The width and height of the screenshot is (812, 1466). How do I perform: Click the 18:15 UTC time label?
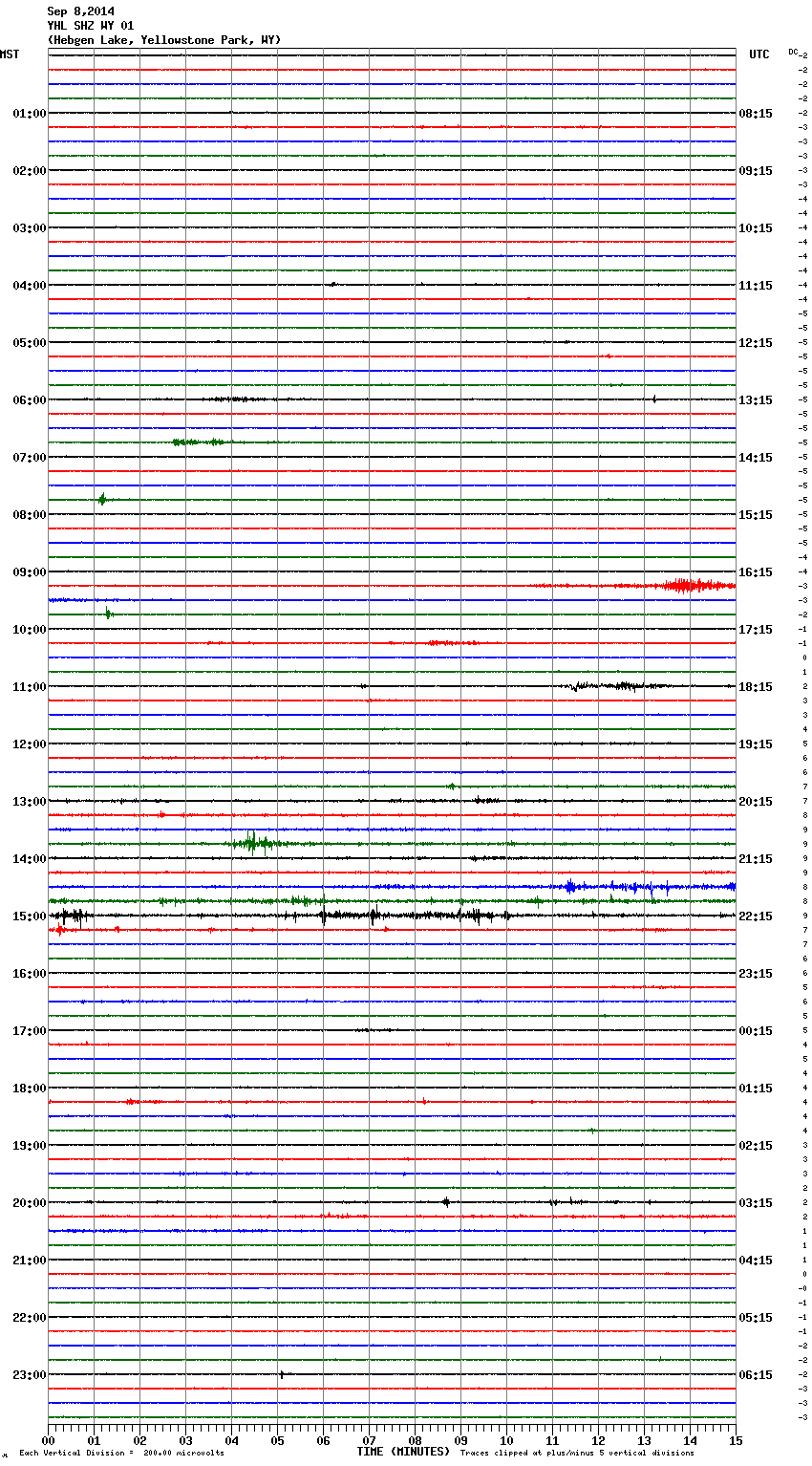pos(756,687)
